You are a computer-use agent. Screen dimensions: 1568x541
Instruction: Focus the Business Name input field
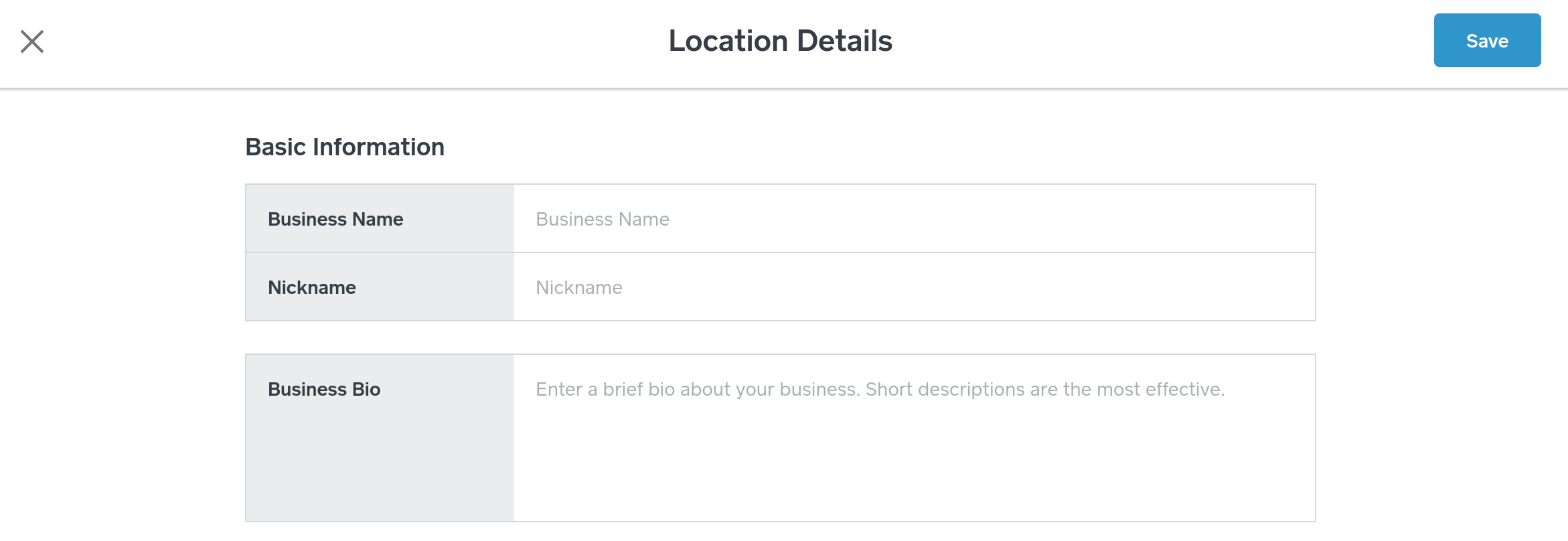click(914, 219)
